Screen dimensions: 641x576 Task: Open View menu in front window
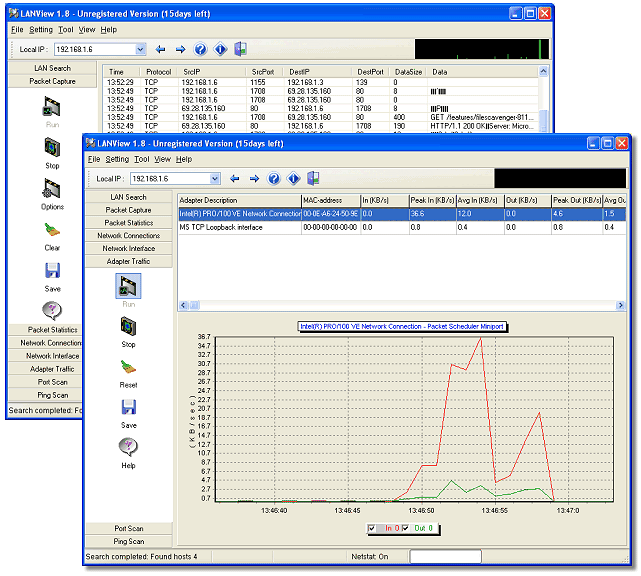coord(162,159)
